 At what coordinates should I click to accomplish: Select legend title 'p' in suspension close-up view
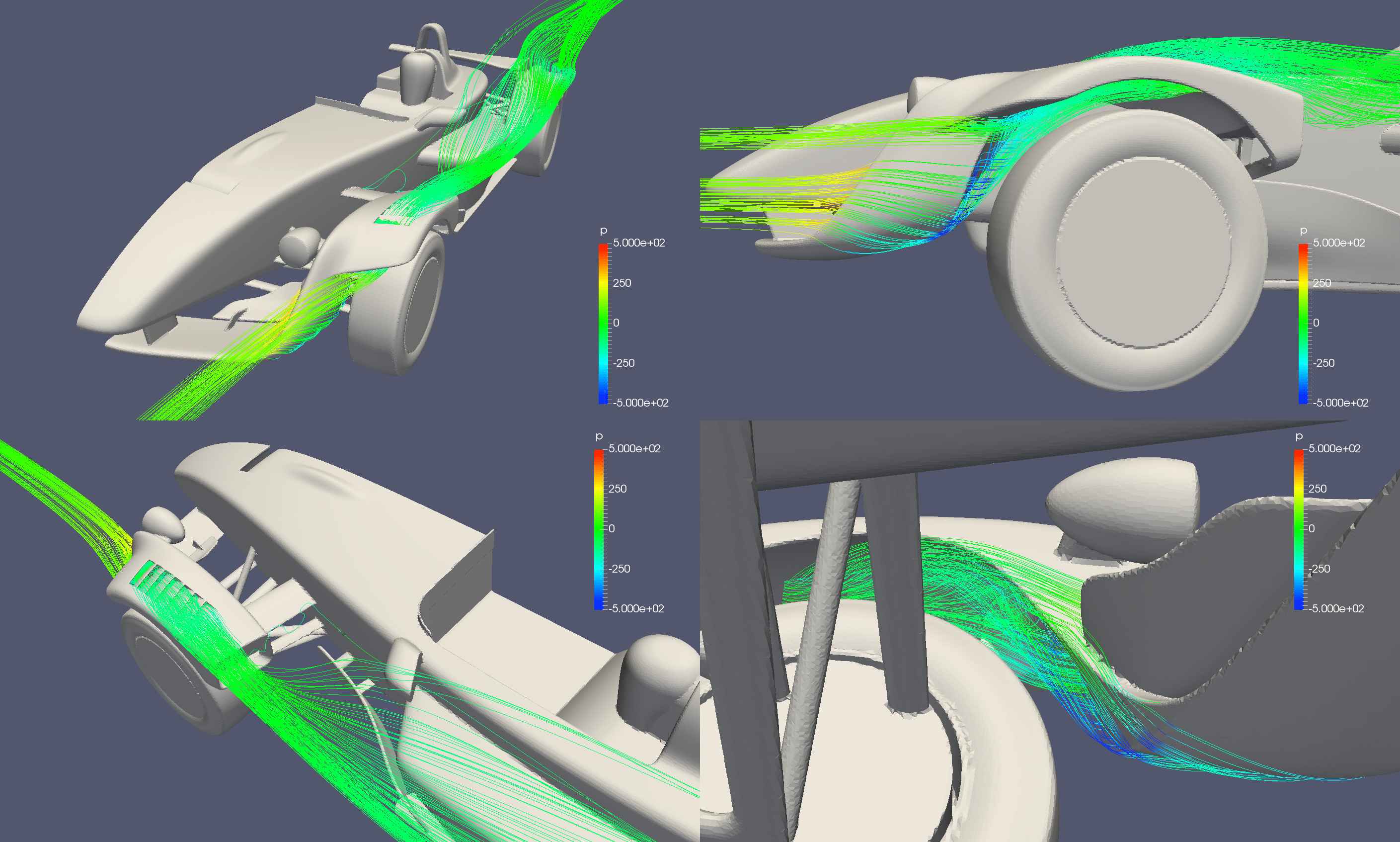[1299, 436]
